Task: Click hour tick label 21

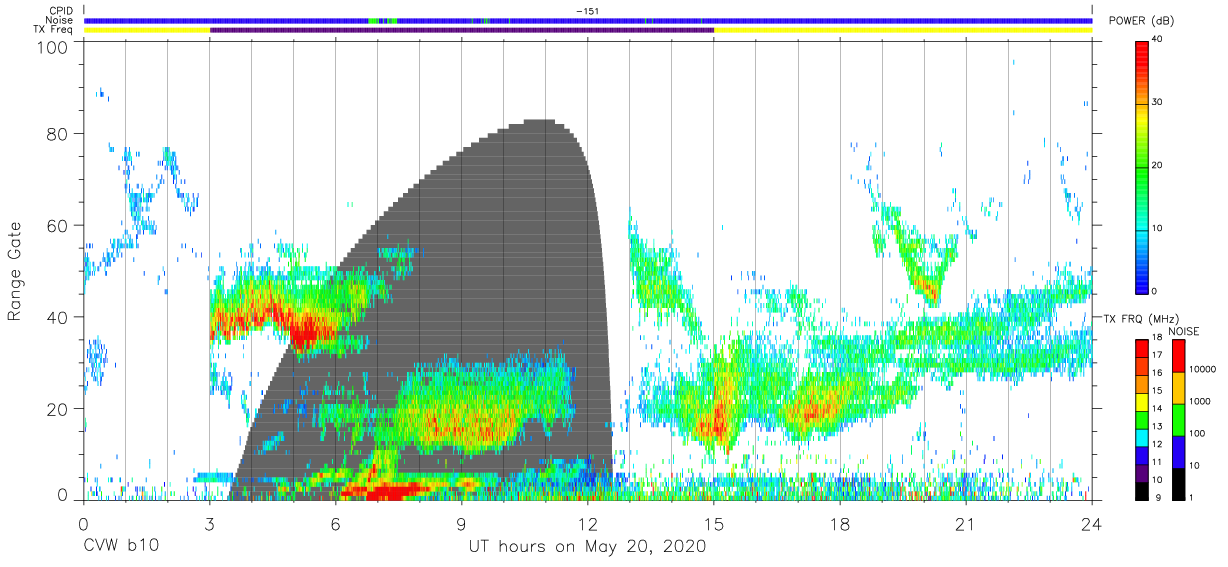Action: pos(965,524)
